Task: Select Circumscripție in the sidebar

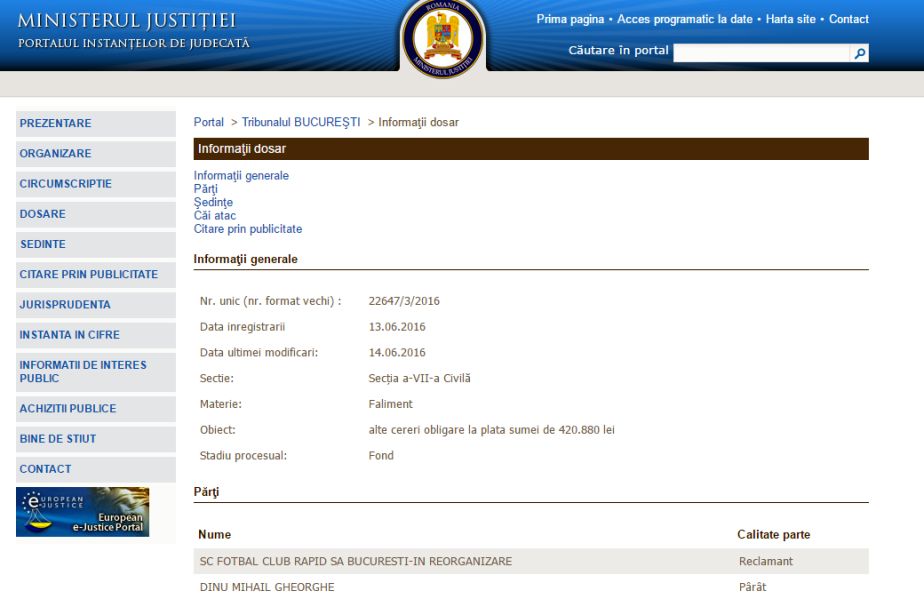Action: (x=65, y=184)
